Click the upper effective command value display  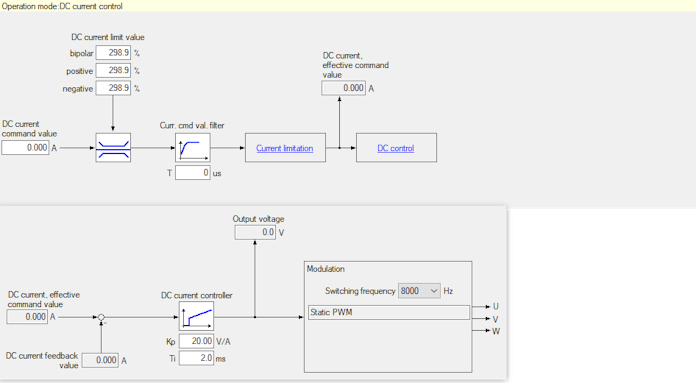click(x=344, y=88)
